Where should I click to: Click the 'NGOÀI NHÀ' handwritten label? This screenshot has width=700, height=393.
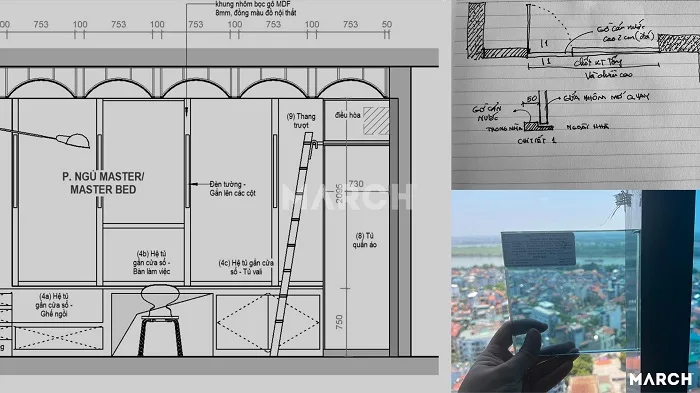point(588,127)
